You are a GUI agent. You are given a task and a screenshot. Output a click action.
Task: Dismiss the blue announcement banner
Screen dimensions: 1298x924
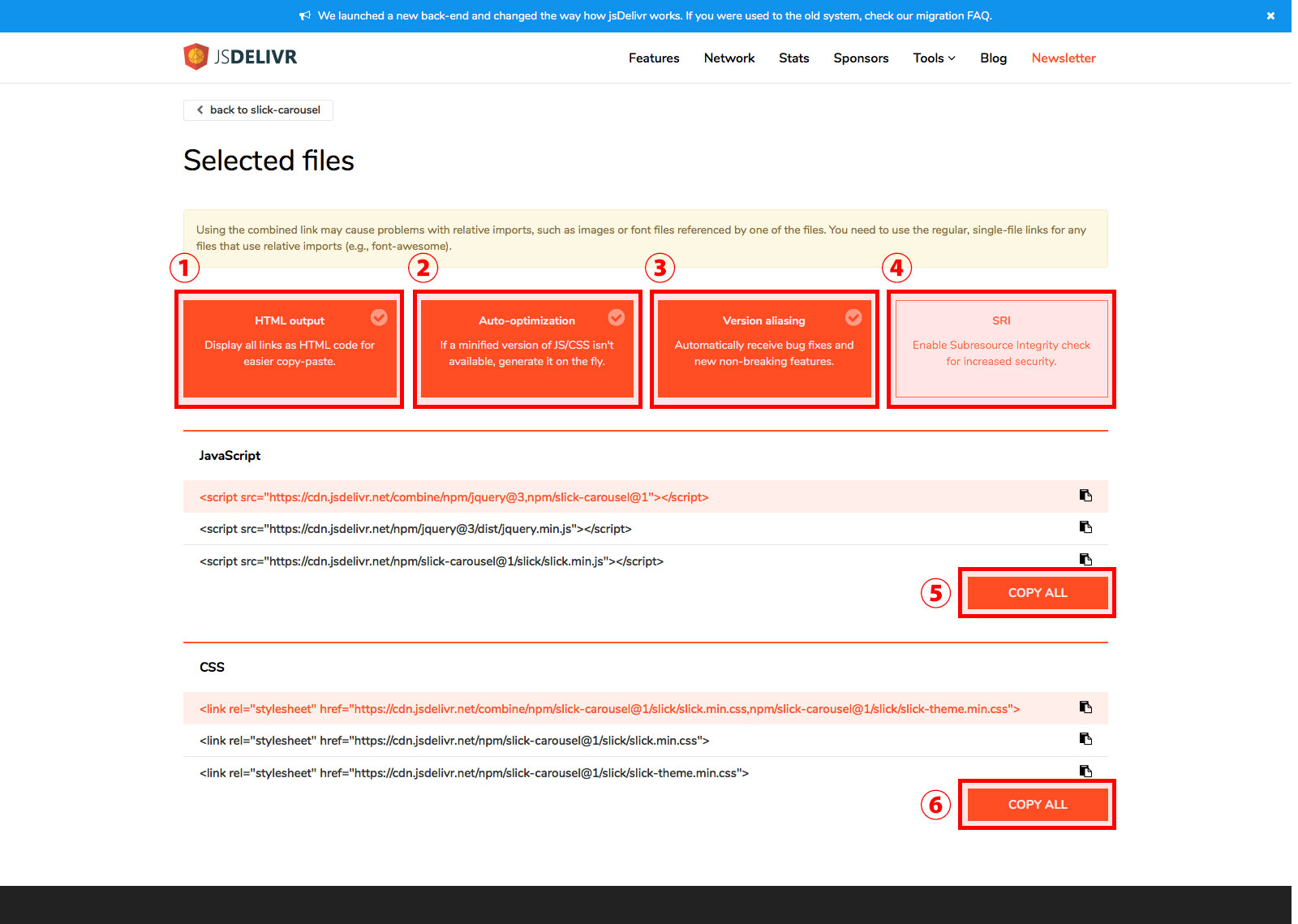tap(1270, 16)
